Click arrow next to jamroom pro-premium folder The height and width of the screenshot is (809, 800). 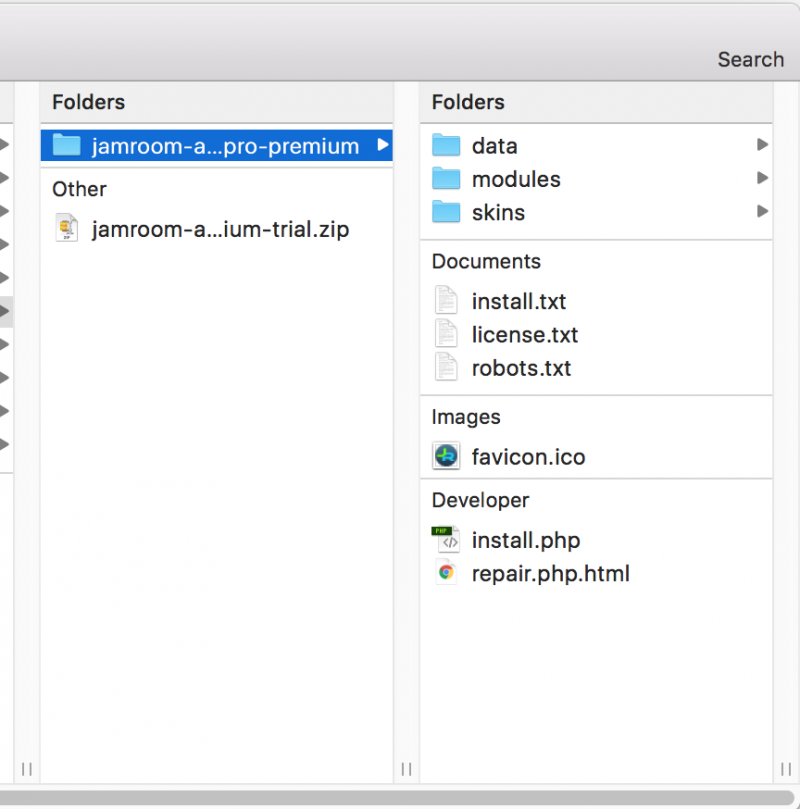click(x=382, y=146)
